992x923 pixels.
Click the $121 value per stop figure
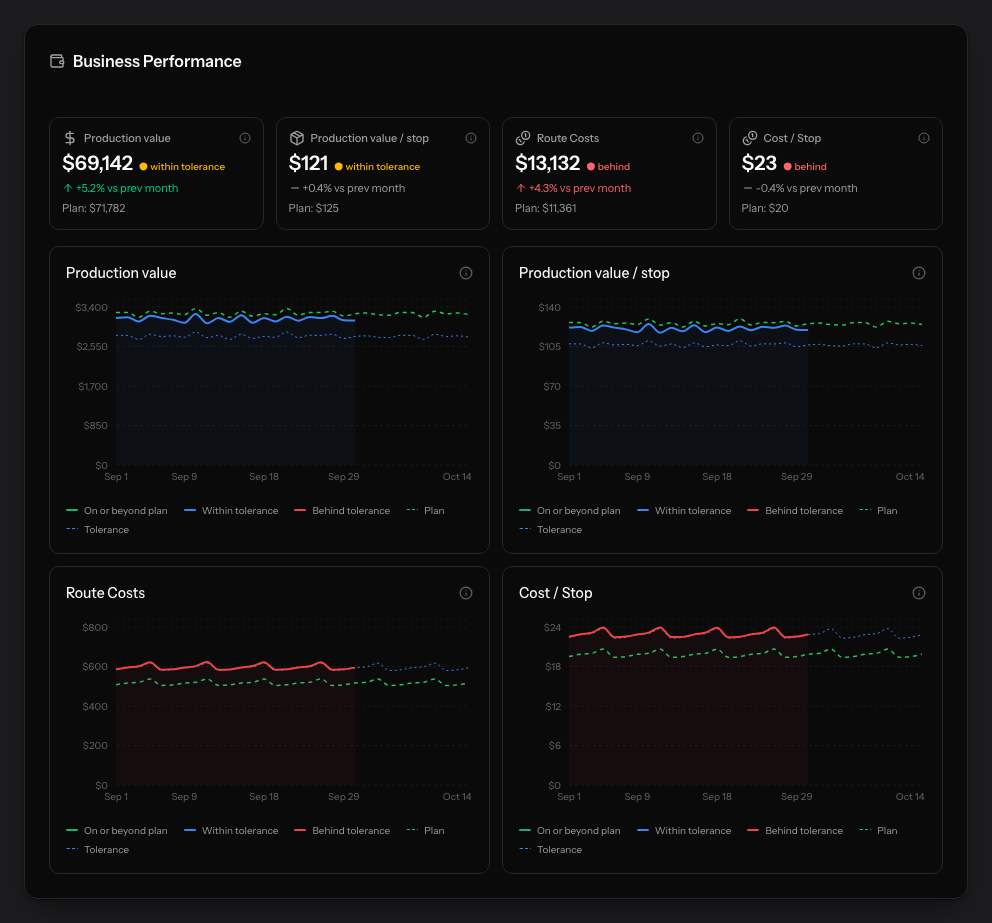pos(308,163)
